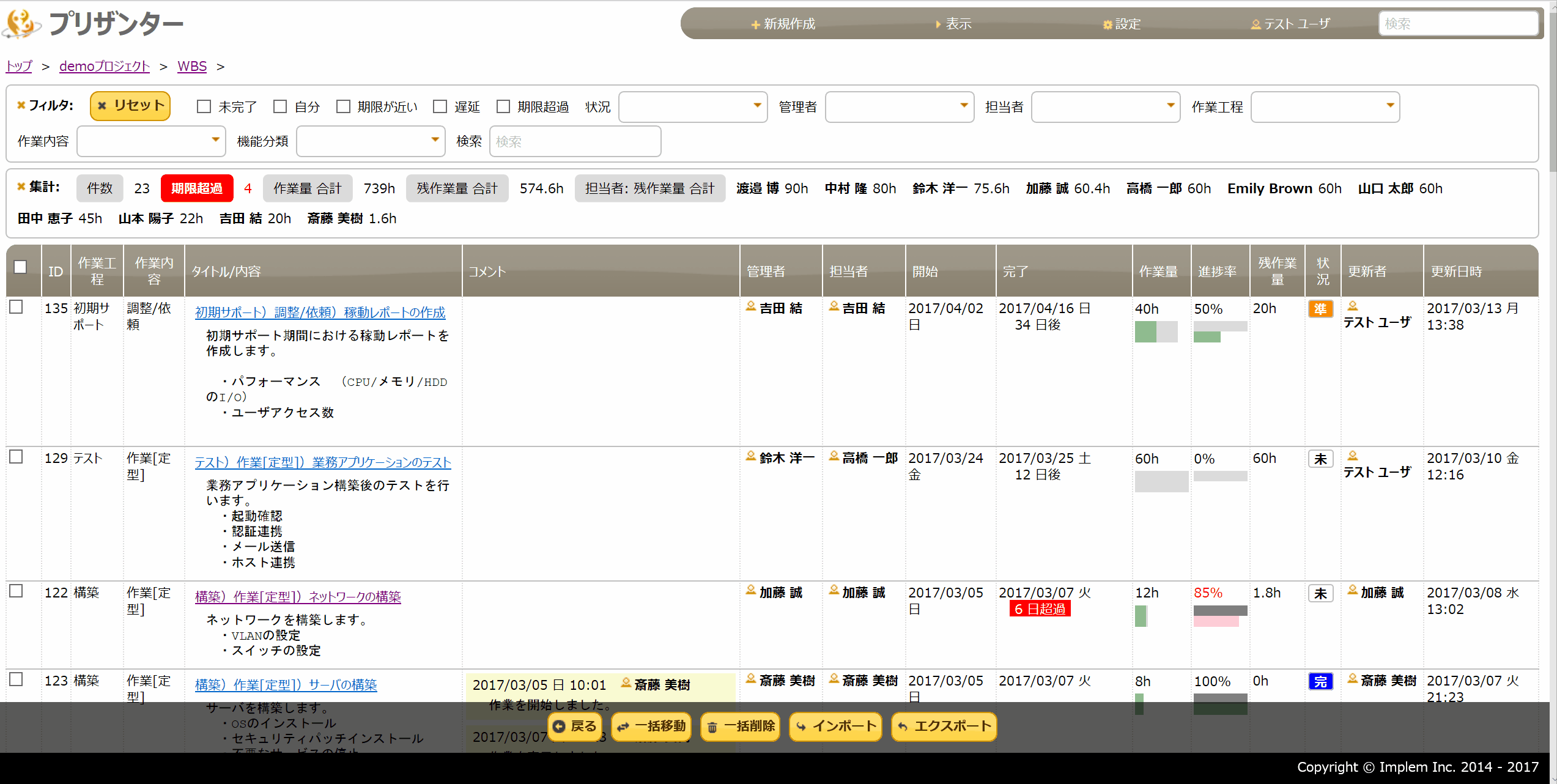
Task: Open the demoプロジェクト breadcrumb link
Action: tap(105, 66)
